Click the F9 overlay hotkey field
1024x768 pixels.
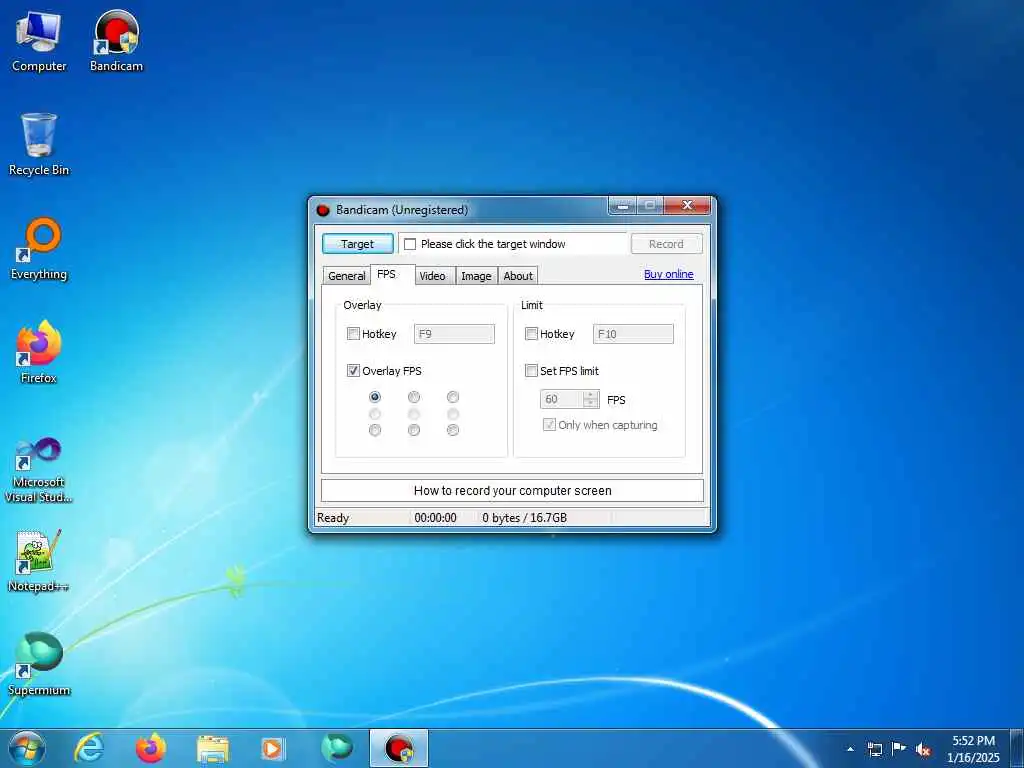click(455, 334)
